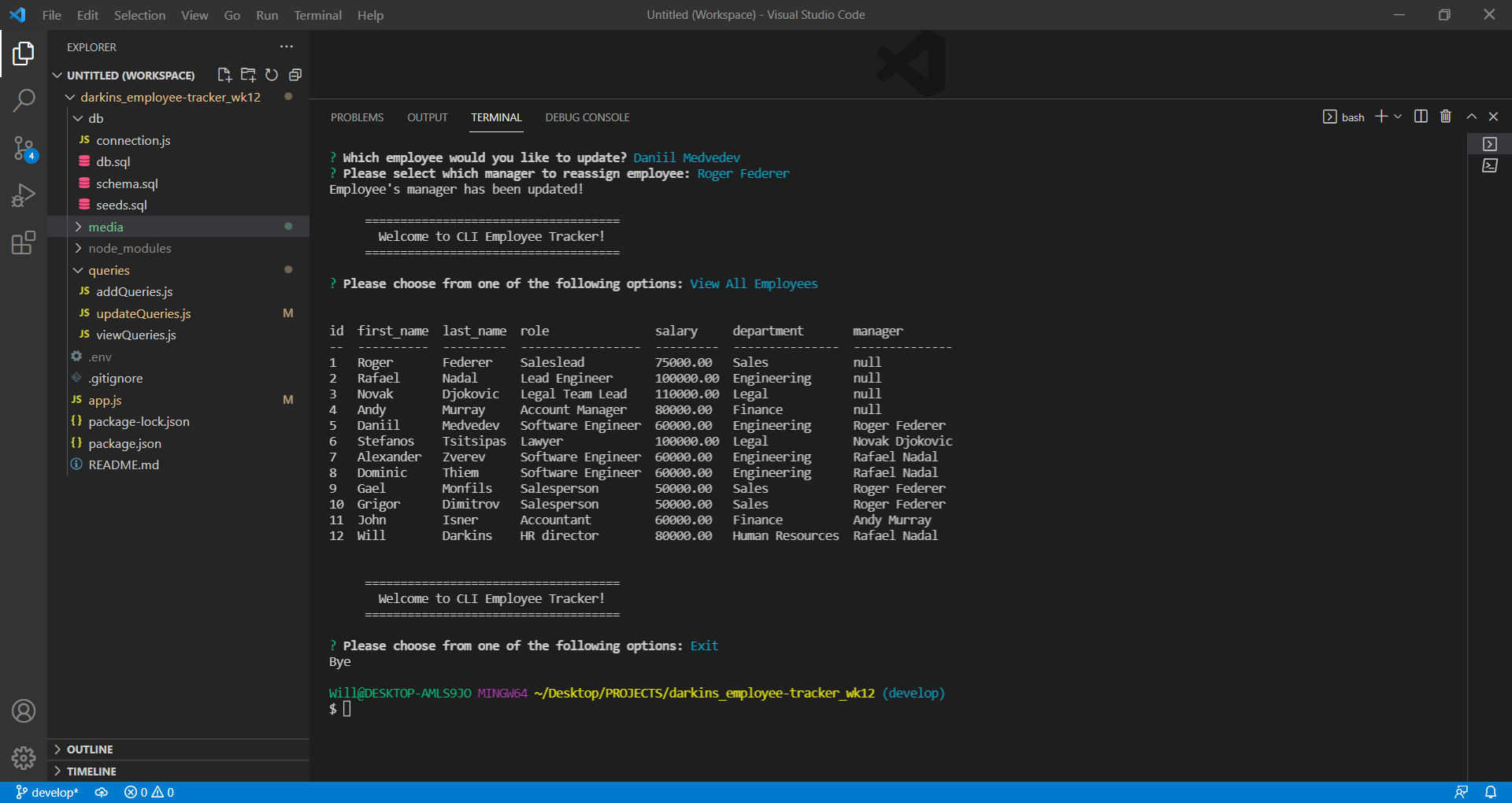
Task: Create a new file with the New File icon
Action: coord(224,75)
